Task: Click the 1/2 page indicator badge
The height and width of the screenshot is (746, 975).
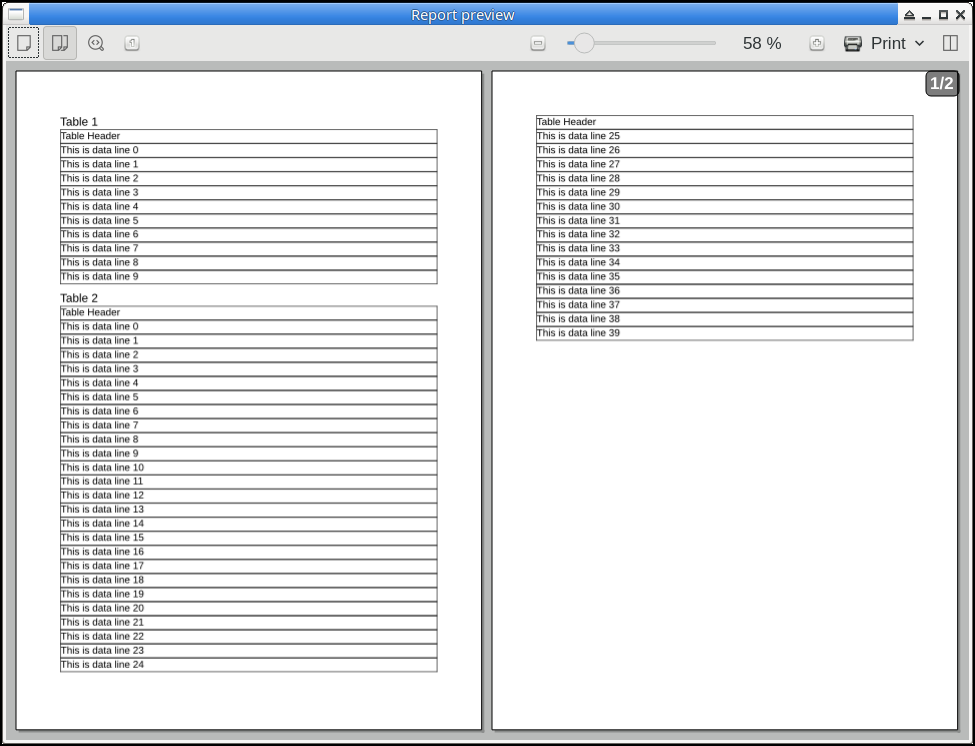Action: [942, 84]
